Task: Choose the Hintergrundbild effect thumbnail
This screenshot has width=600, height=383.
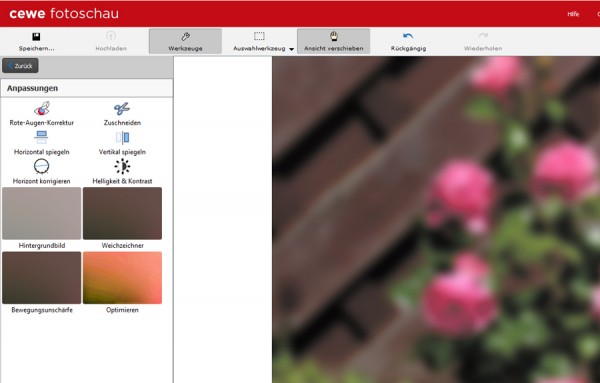Action: (42, 213)
